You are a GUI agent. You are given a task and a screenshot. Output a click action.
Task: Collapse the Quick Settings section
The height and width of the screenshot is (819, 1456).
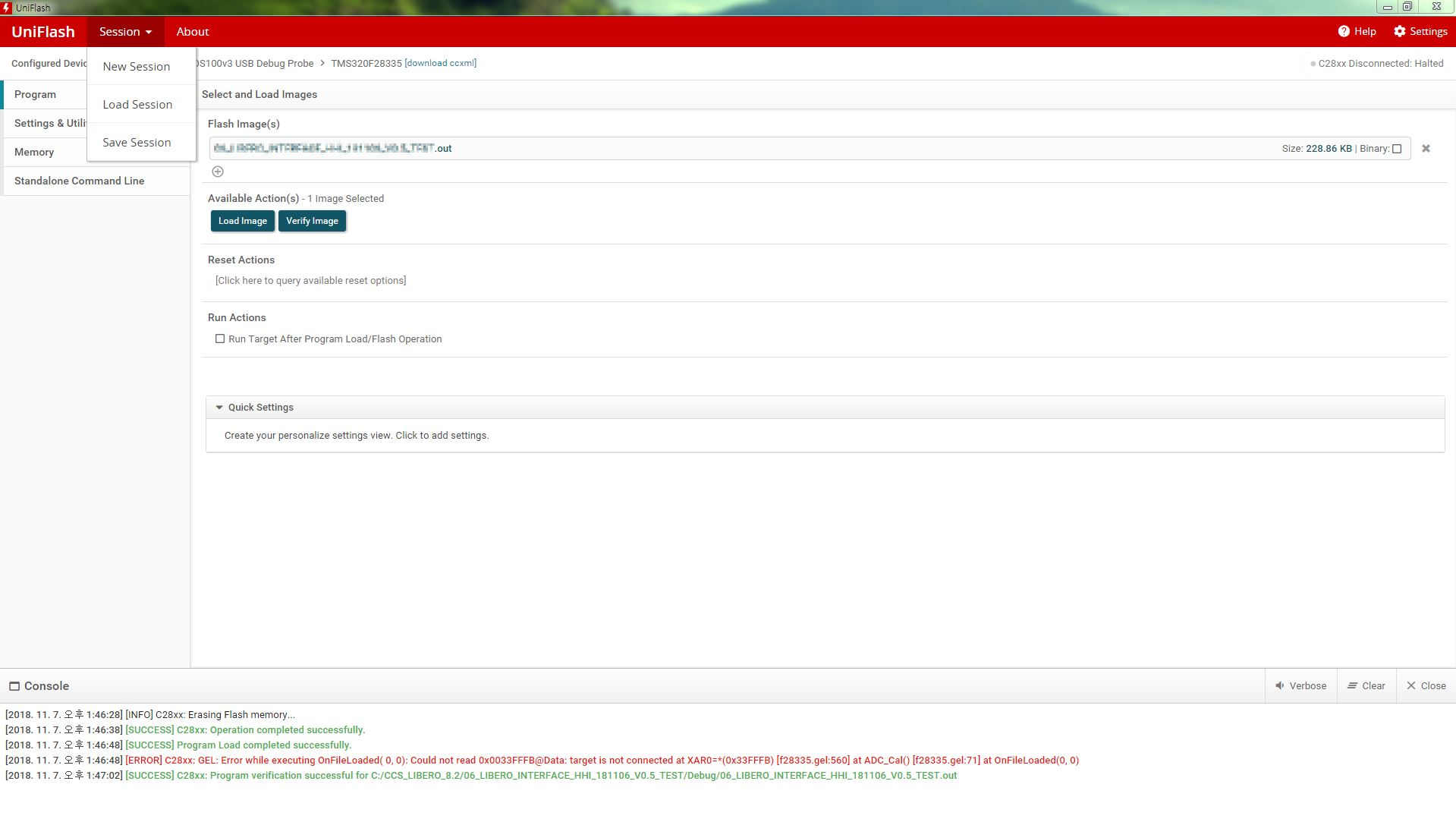pos(219,408)
